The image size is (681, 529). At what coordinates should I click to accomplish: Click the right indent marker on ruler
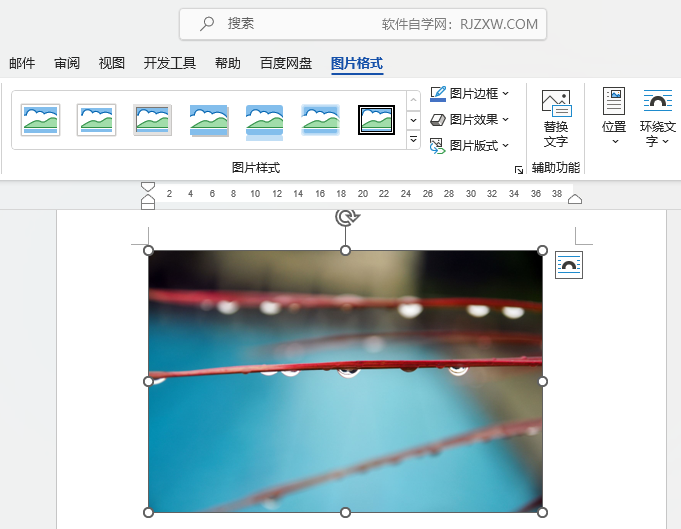(575, 199)
